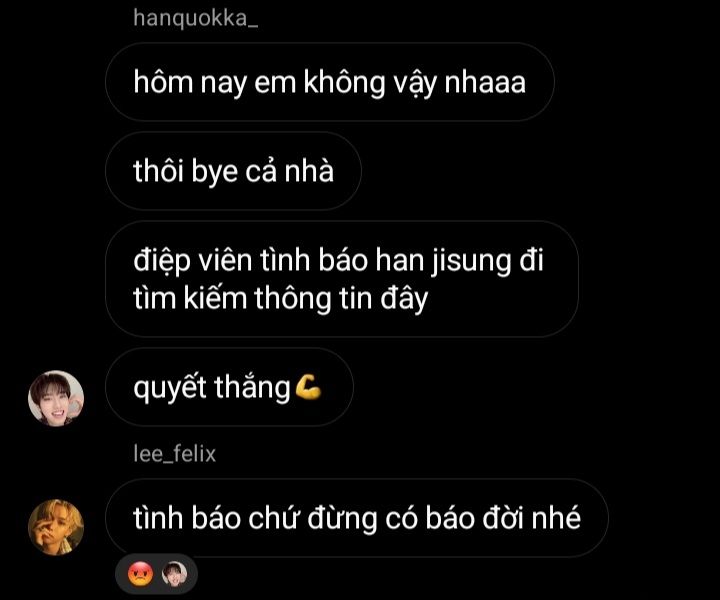Screen dimensions: 720x600
Task: Click the word 'quyết' in the fourth bubble
Action: coord(170,388)
